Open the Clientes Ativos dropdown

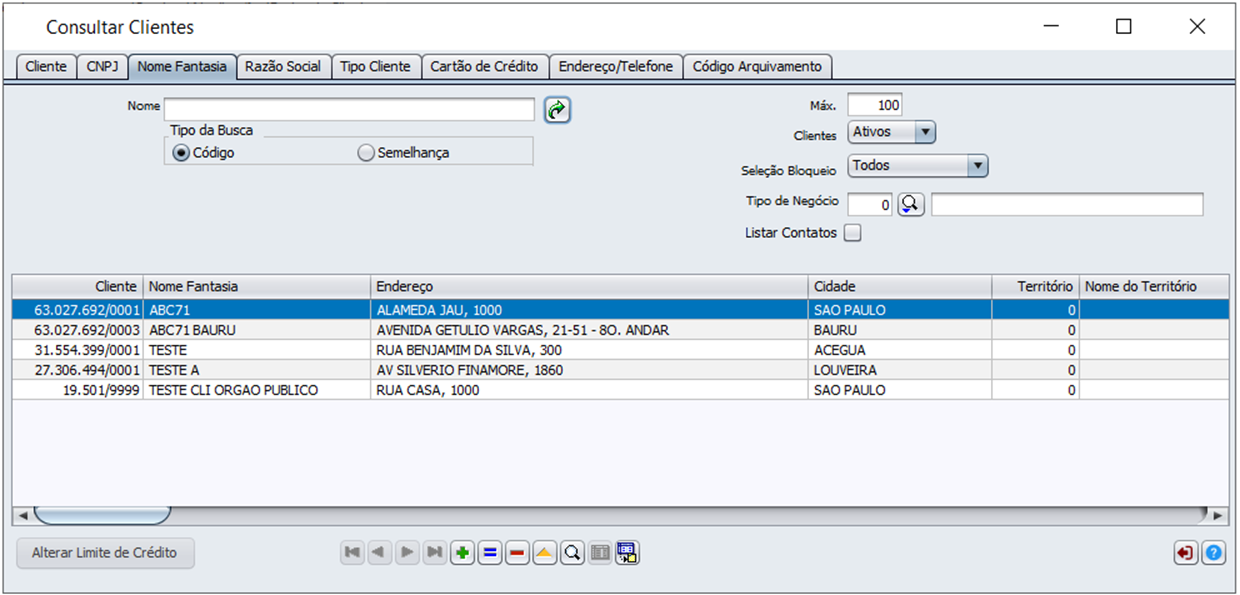tap(892, 132)
